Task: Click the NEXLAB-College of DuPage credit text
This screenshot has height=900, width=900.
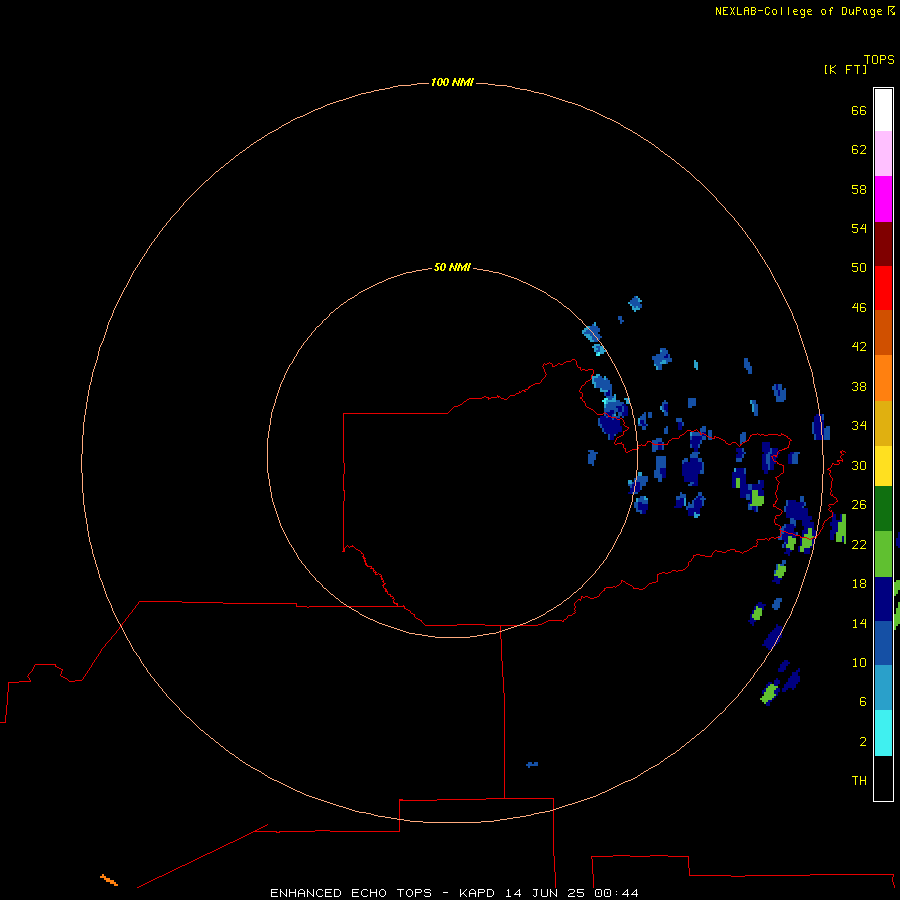Action: [798, 11]
